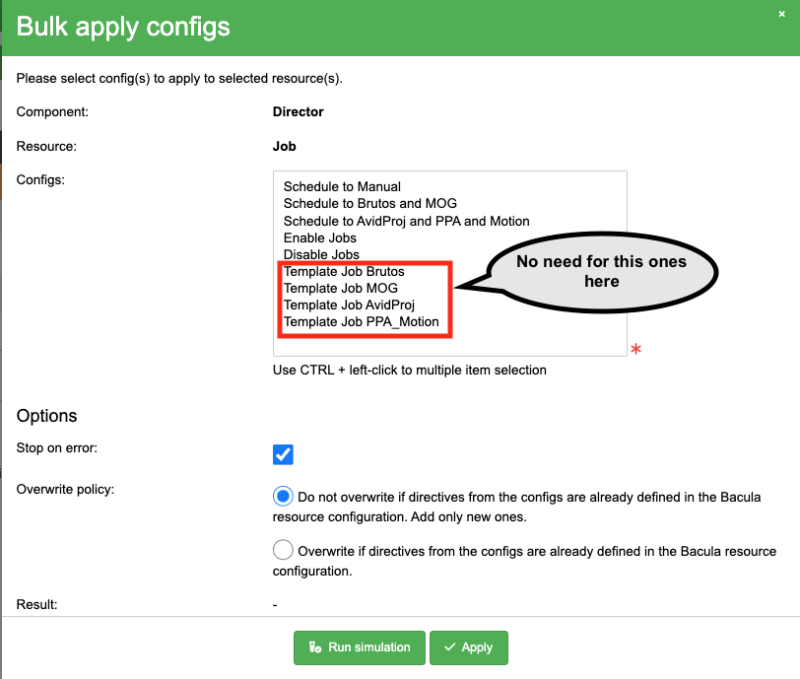
Task: Select Template Job PPA_Motion config
Action: [361, 322]
